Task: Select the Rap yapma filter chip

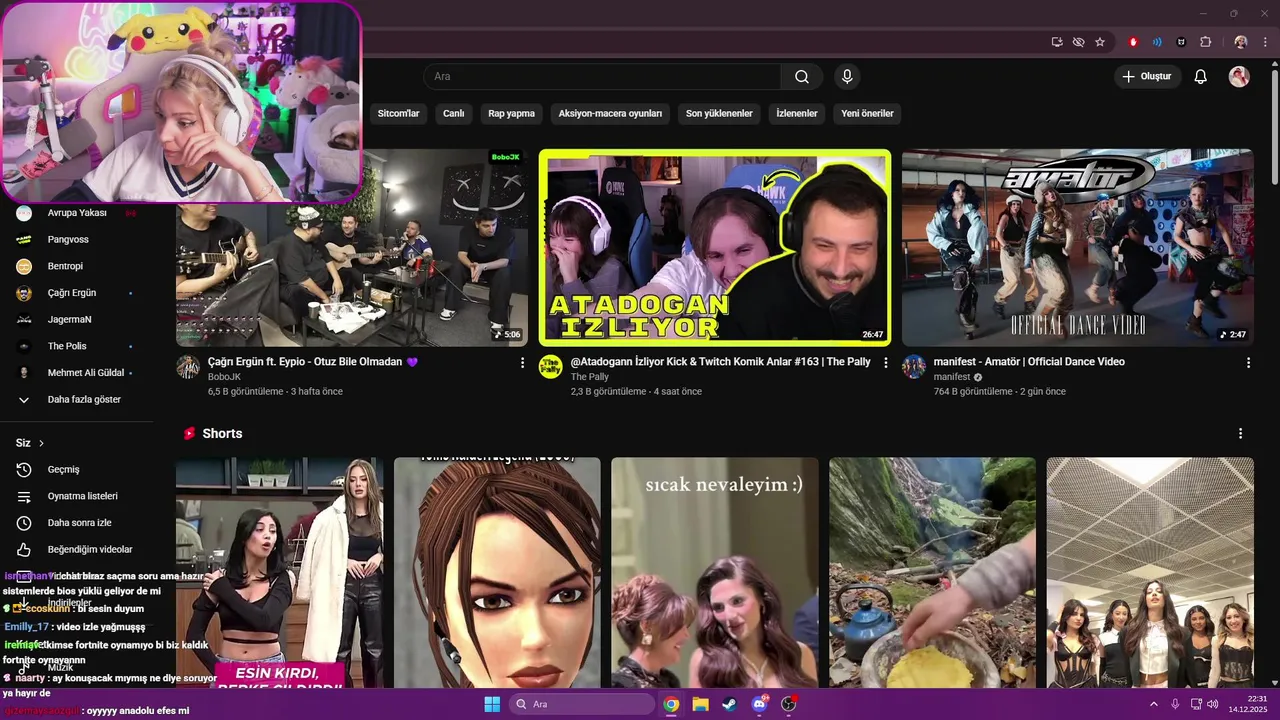Action: pos(511,114)
